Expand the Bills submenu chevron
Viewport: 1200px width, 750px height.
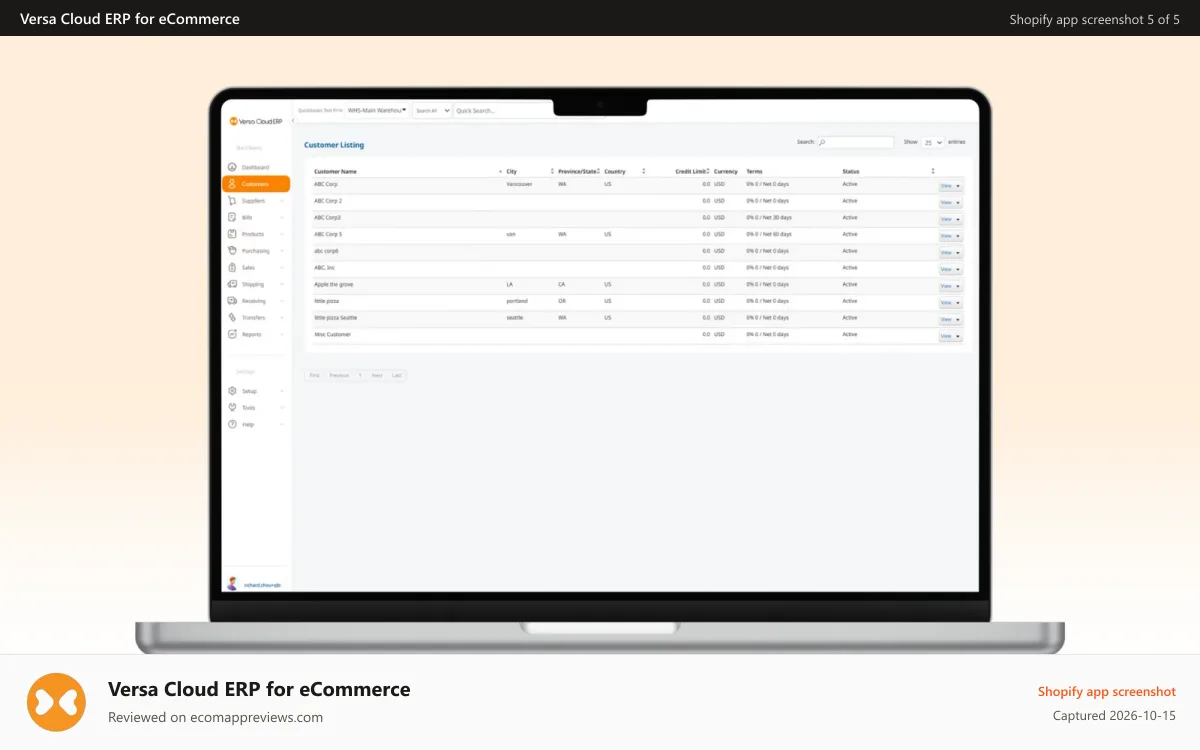(x=282, y=218)
